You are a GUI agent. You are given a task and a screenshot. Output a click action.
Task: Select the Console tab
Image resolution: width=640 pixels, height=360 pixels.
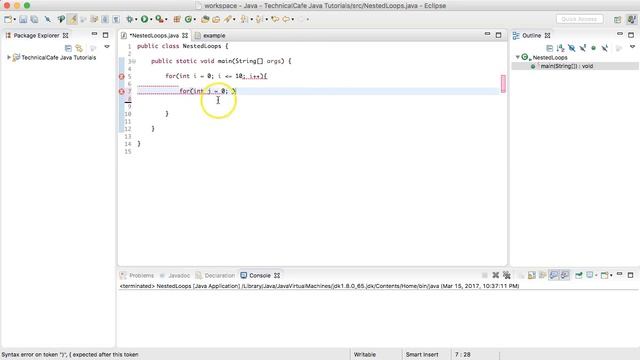point(260,276)
